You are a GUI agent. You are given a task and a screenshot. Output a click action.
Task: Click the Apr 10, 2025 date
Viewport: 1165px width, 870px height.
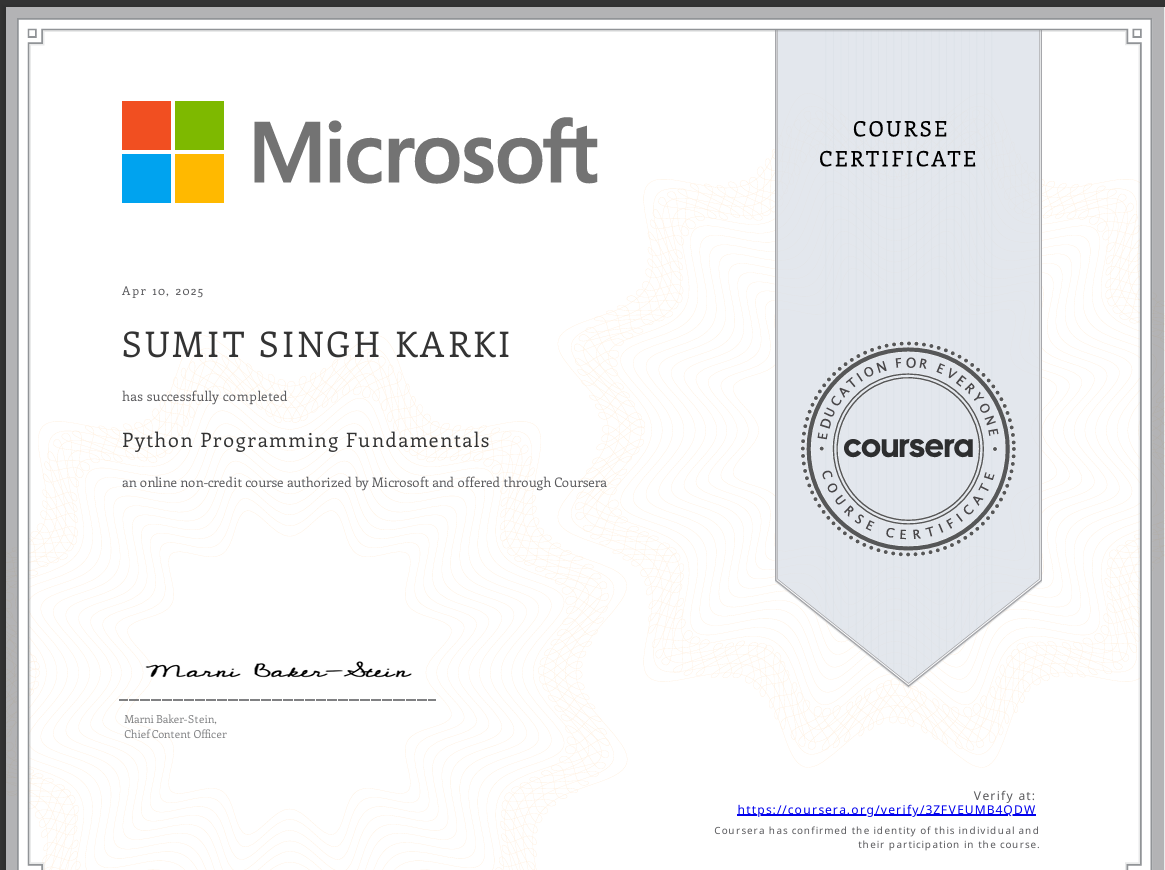point(163,292)
